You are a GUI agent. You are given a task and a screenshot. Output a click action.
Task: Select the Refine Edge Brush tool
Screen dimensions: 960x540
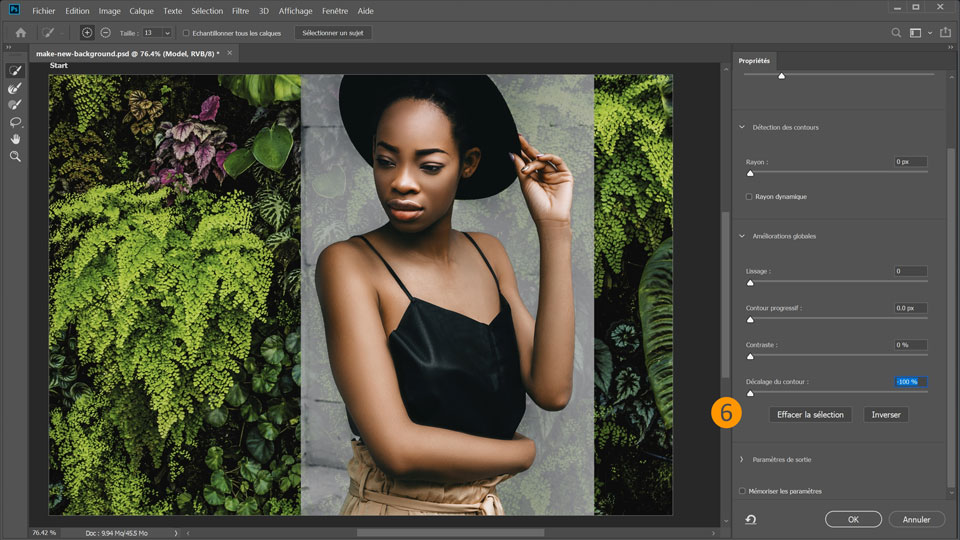coord(15,87)
